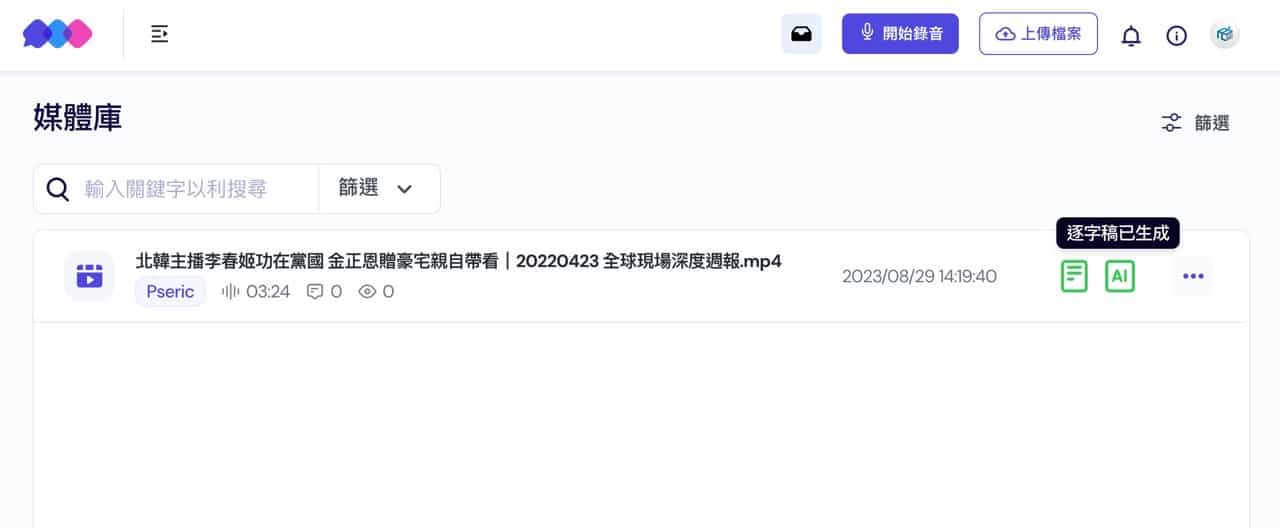Open the notifications bell

pos(1131,36)
